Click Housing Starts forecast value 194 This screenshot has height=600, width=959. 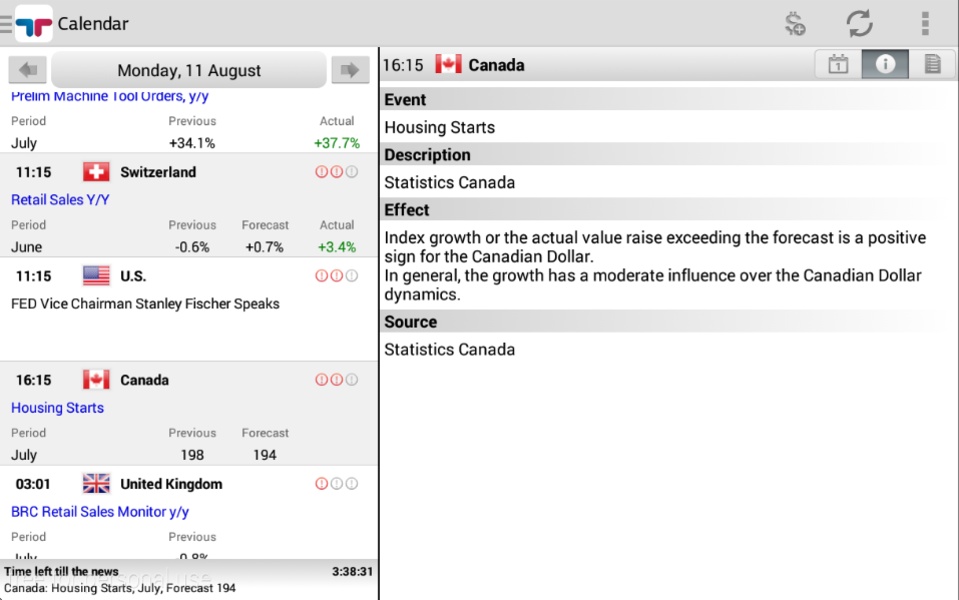pos(264,455)
